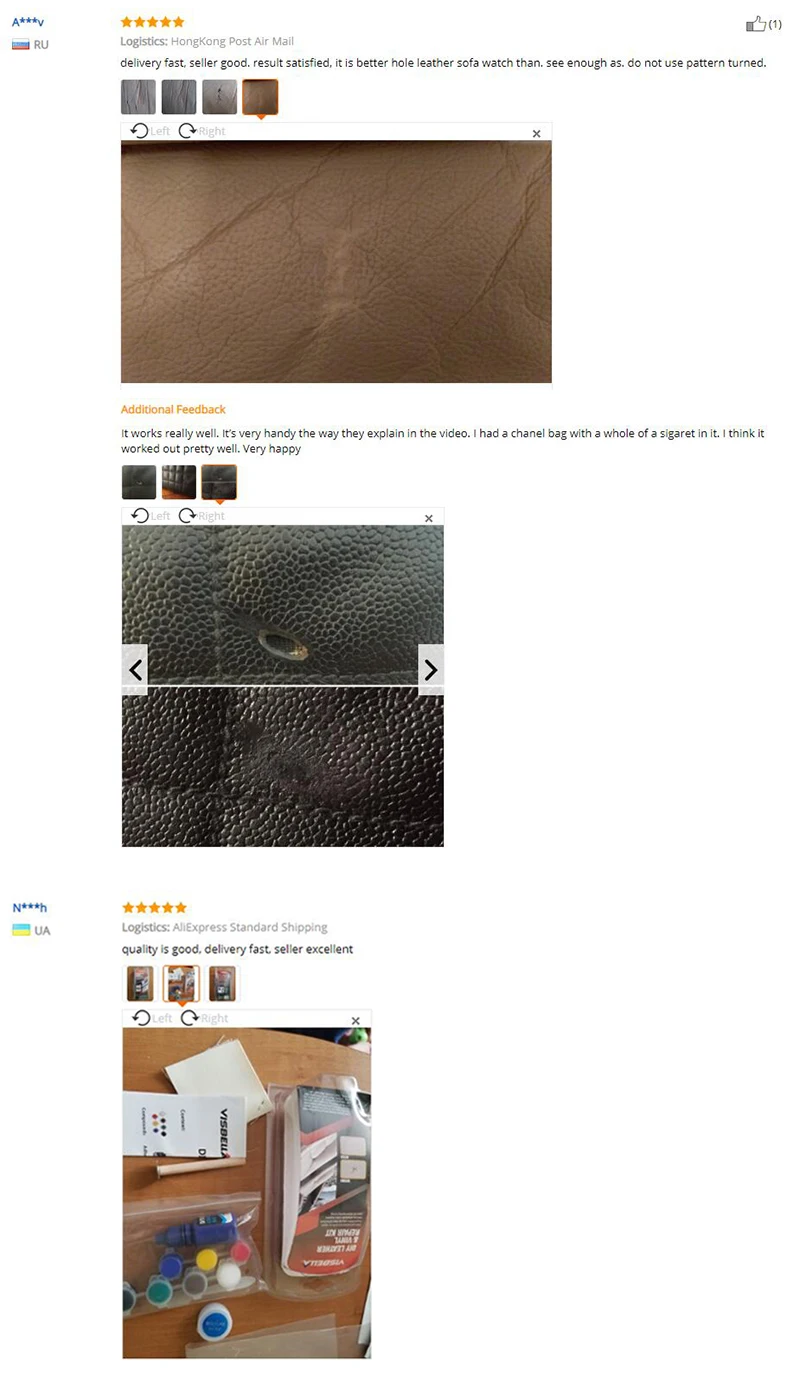
Task: Close the black bag photo viewer
Action: coord(429,518)
